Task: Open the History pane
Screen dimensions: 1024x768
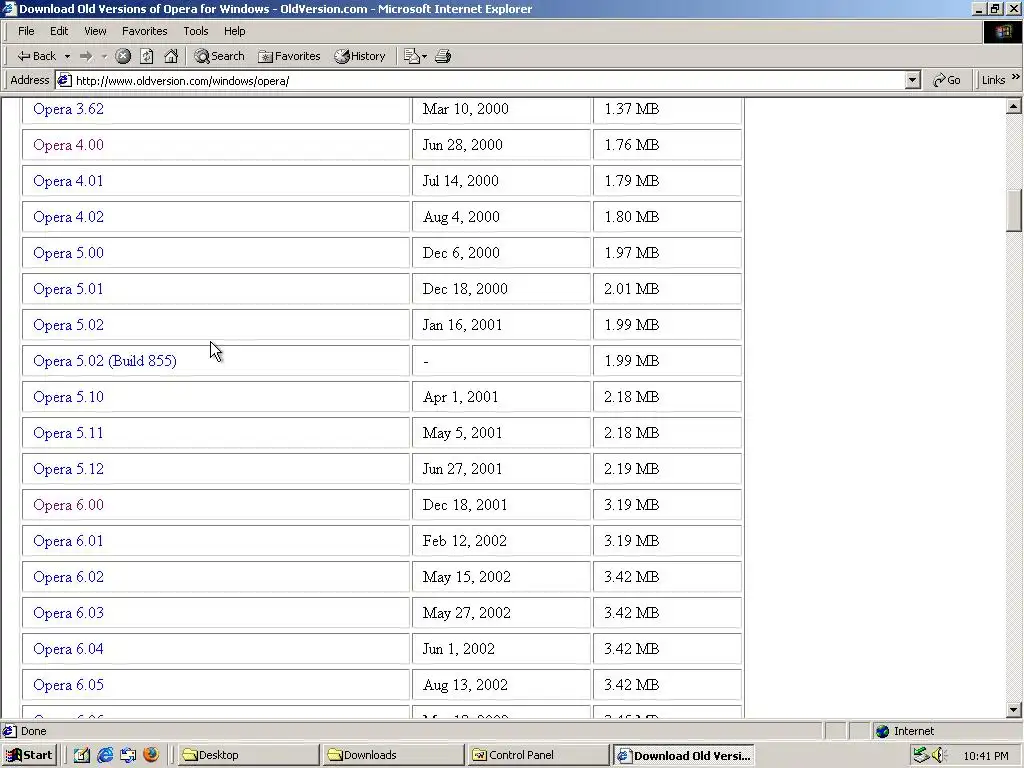Action: [360, 56]
